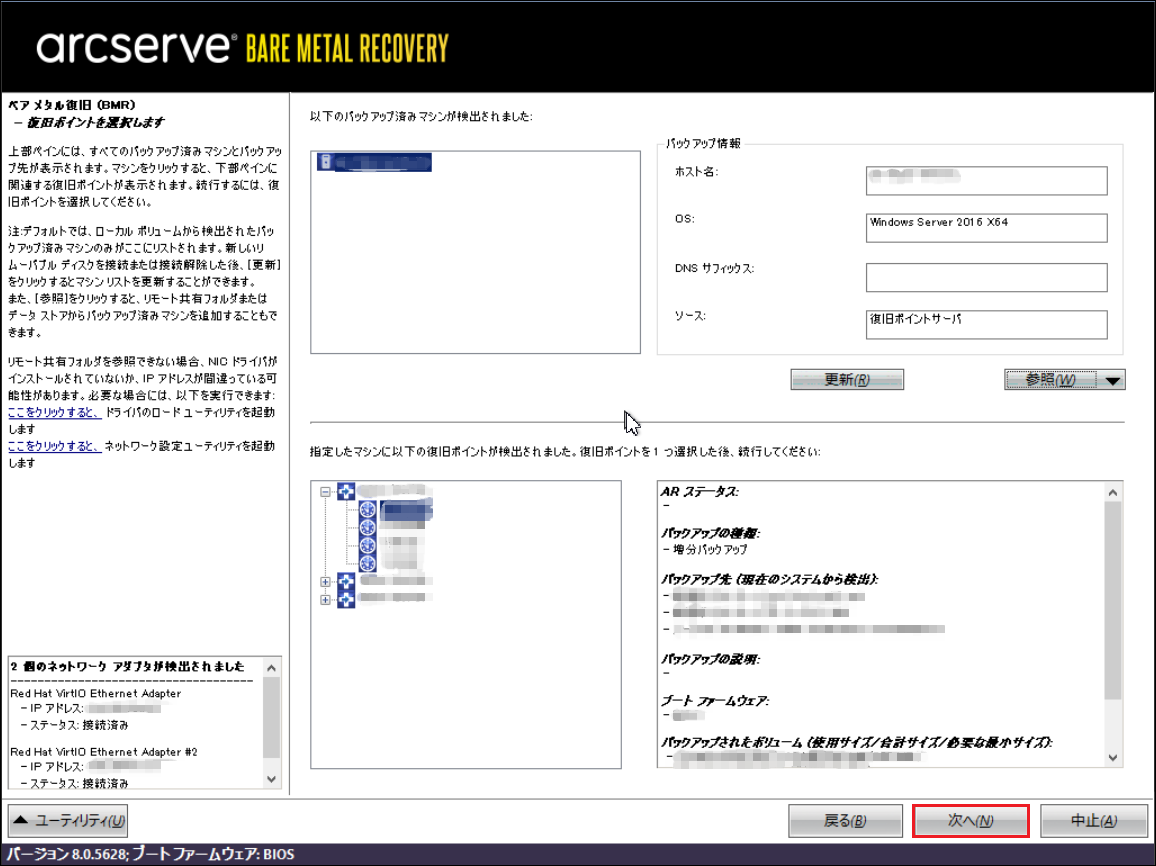The height and width of the screenshot is (866, 1156).
Task: Click the ホスト名 input field
Action: pyautogui.click(x=986, y=181)
